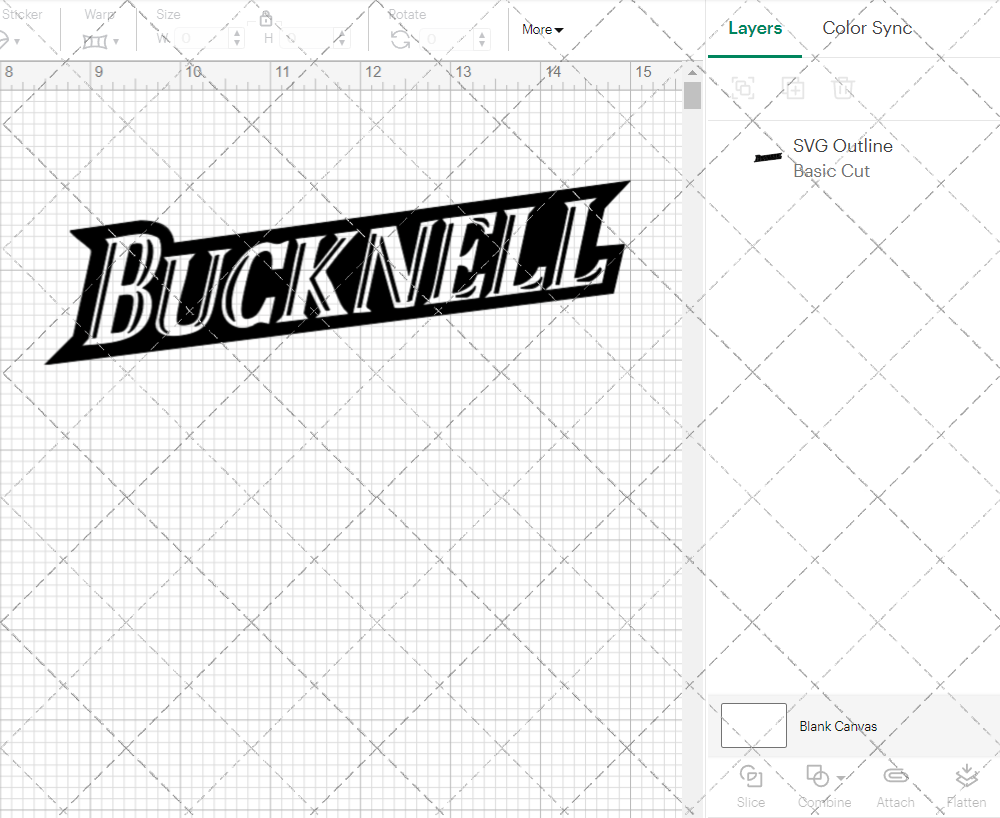Select the Blank Canvas entry
This screenshot has height=818, width=1000.
point(839,726)
